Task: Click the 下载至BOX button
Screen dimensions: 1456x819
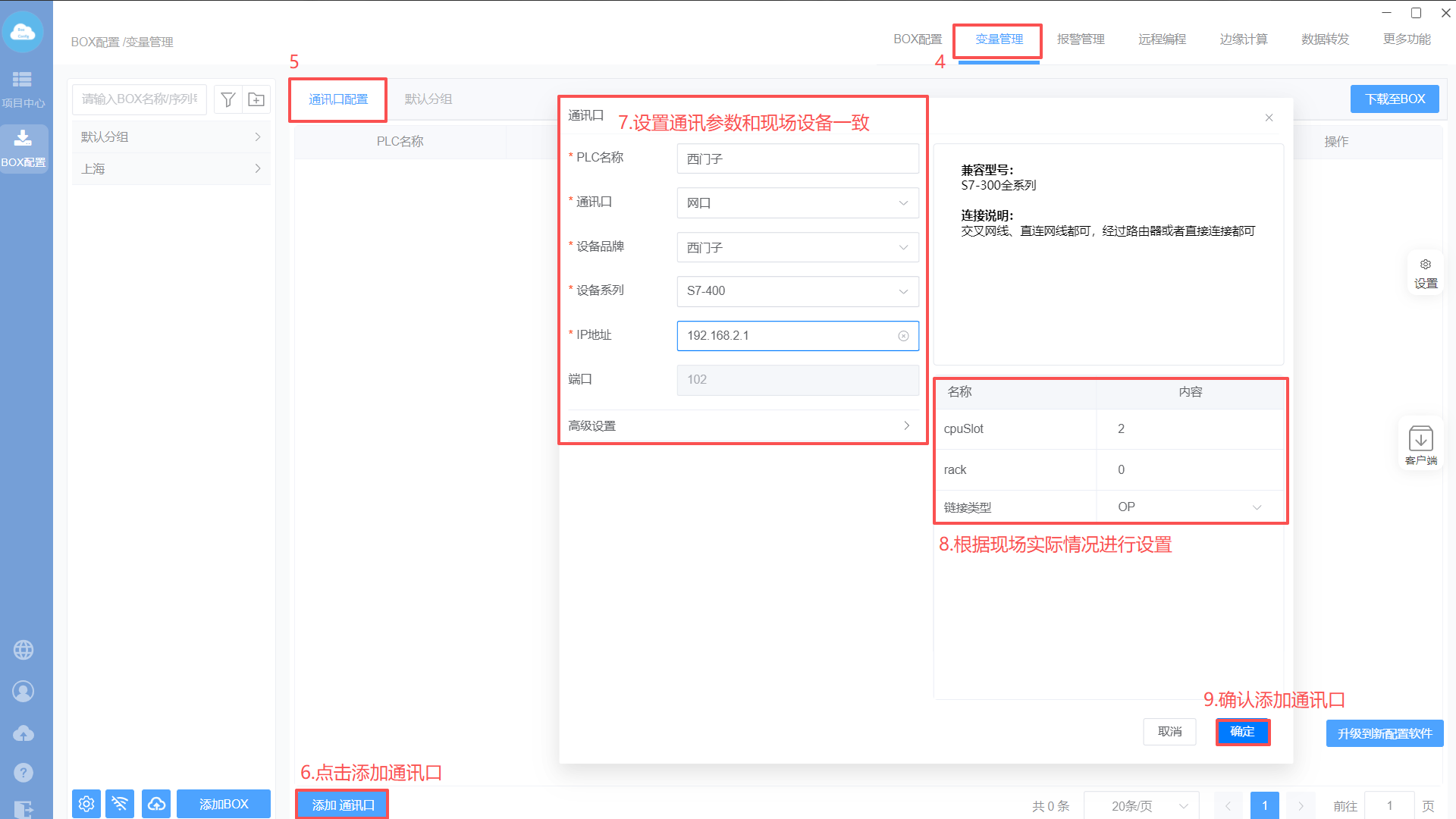Action: (1394, 99)
